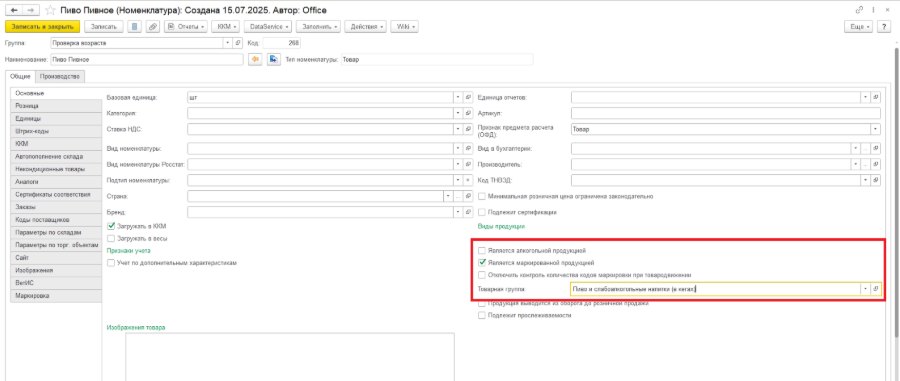Open the Группа field's linked item

238,43
